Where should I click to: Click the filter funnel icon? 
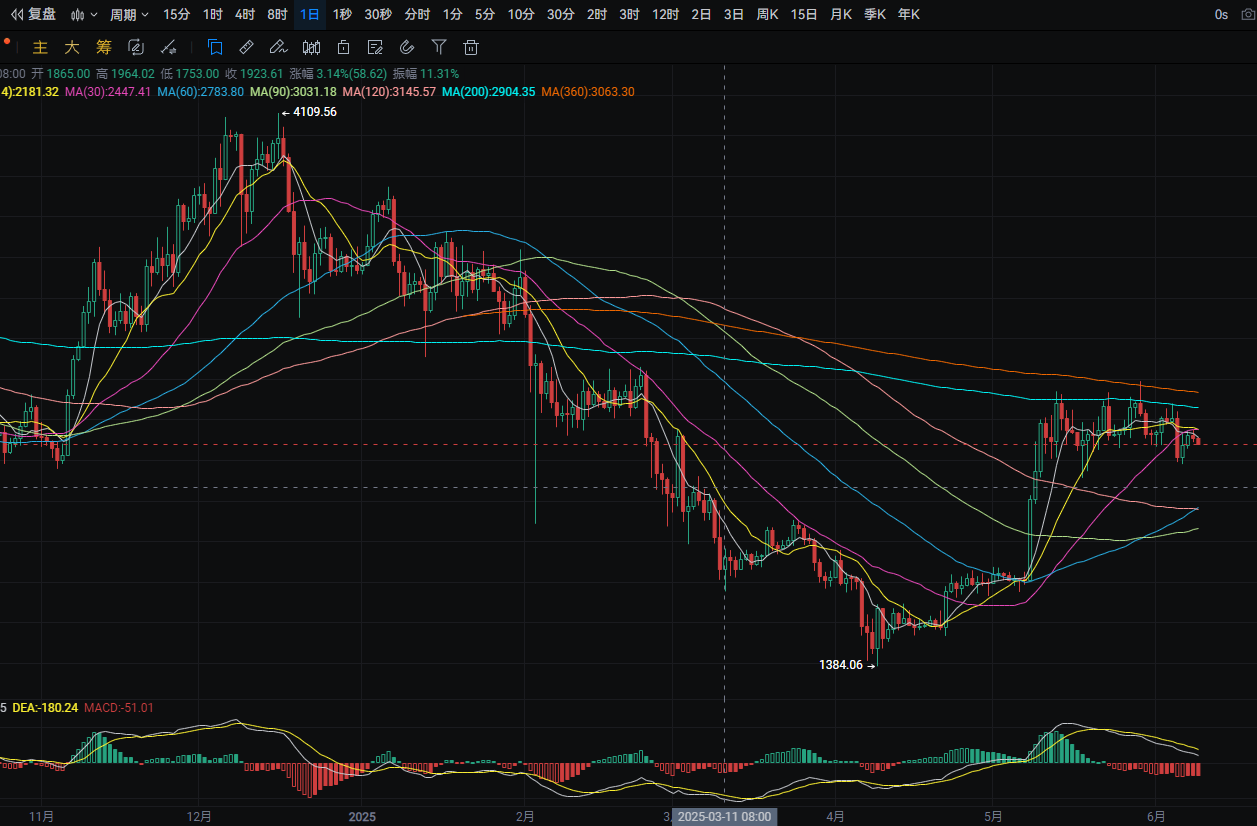coord(439,46)
